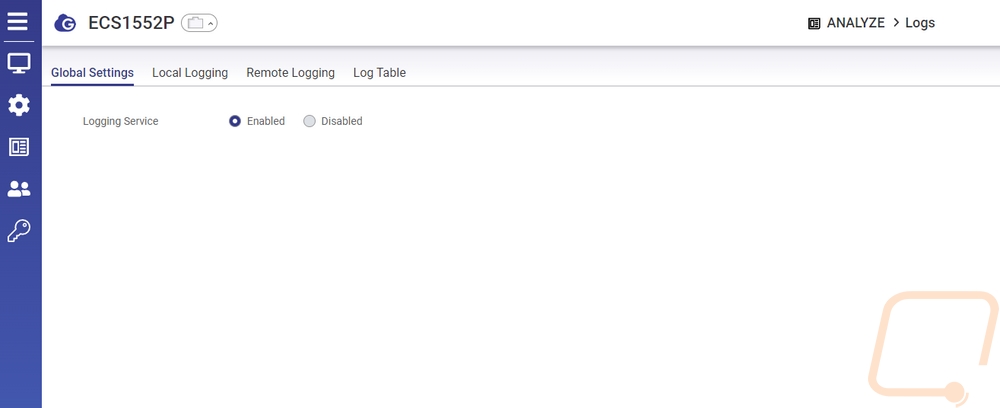Select the Disabled radio for Logging Service
The image size is (1000, 408).
point(309,121)
